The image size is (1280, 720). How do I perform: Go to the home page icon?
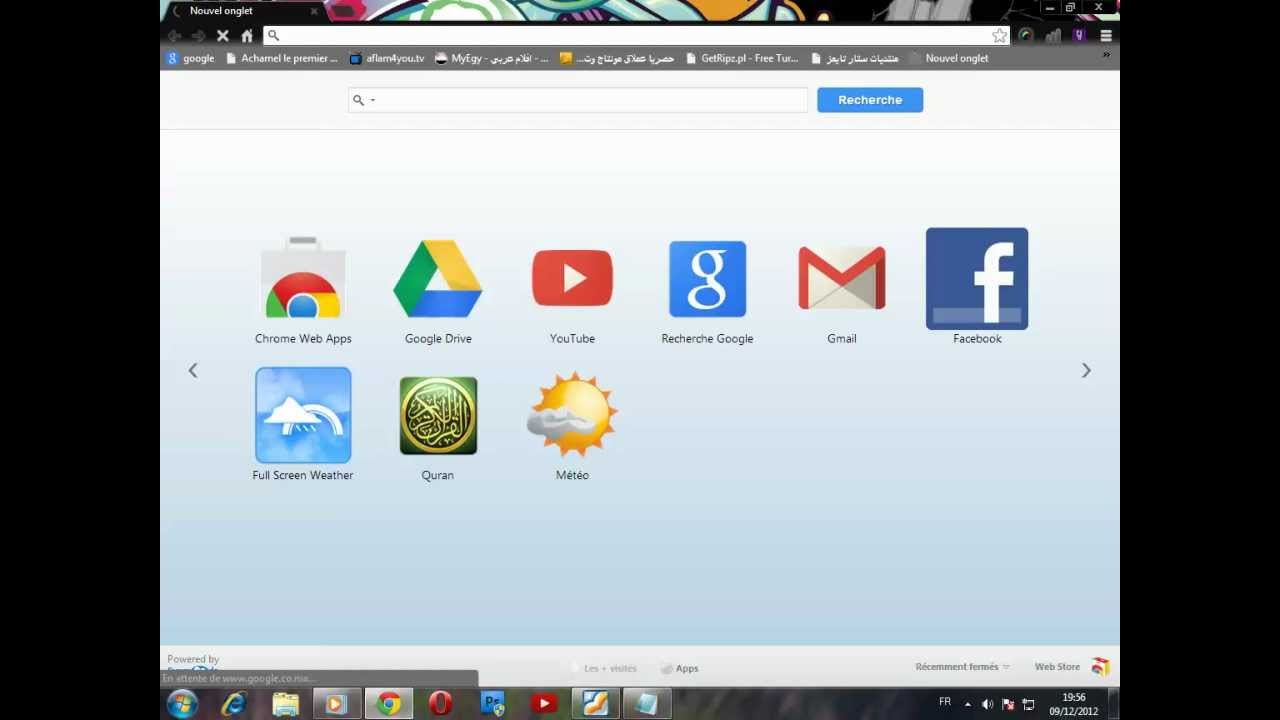[x=247, y=35]
